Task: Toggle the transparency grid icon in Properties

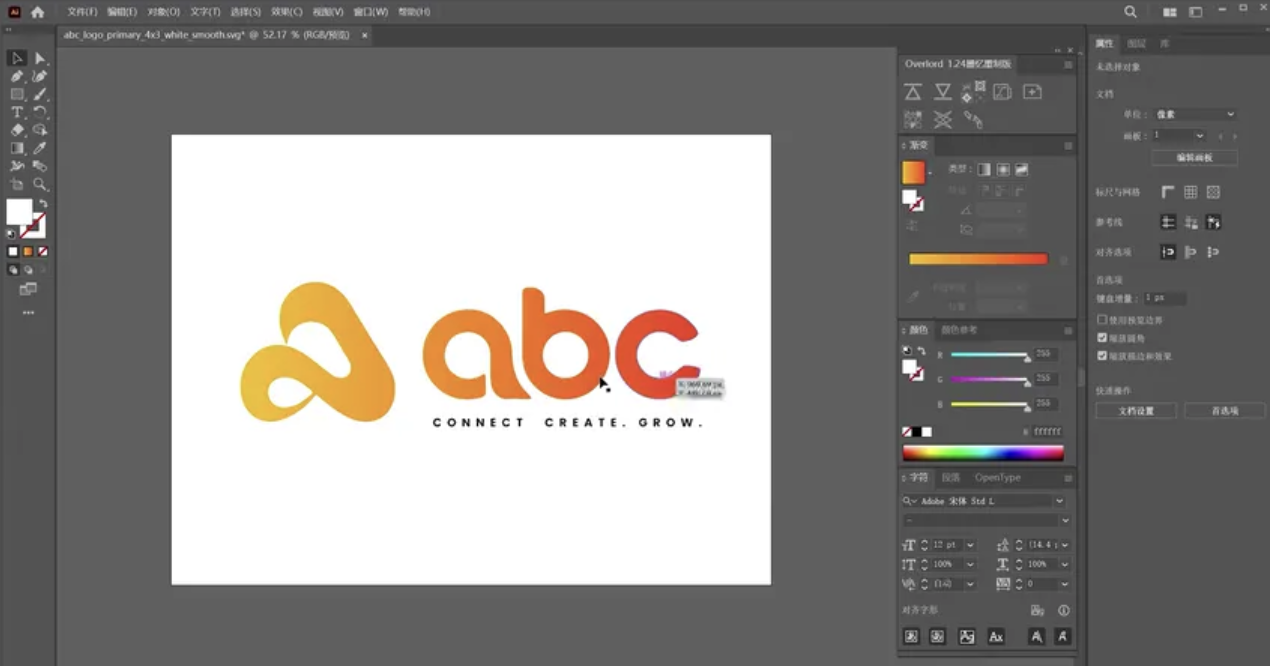Action: pos(1213,192)
